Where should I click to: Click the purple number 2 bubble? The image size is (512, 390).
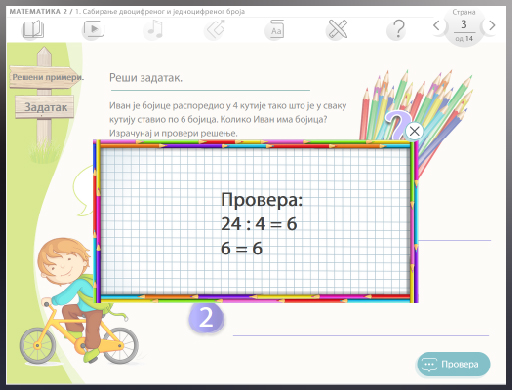click(x=206, y=318)
